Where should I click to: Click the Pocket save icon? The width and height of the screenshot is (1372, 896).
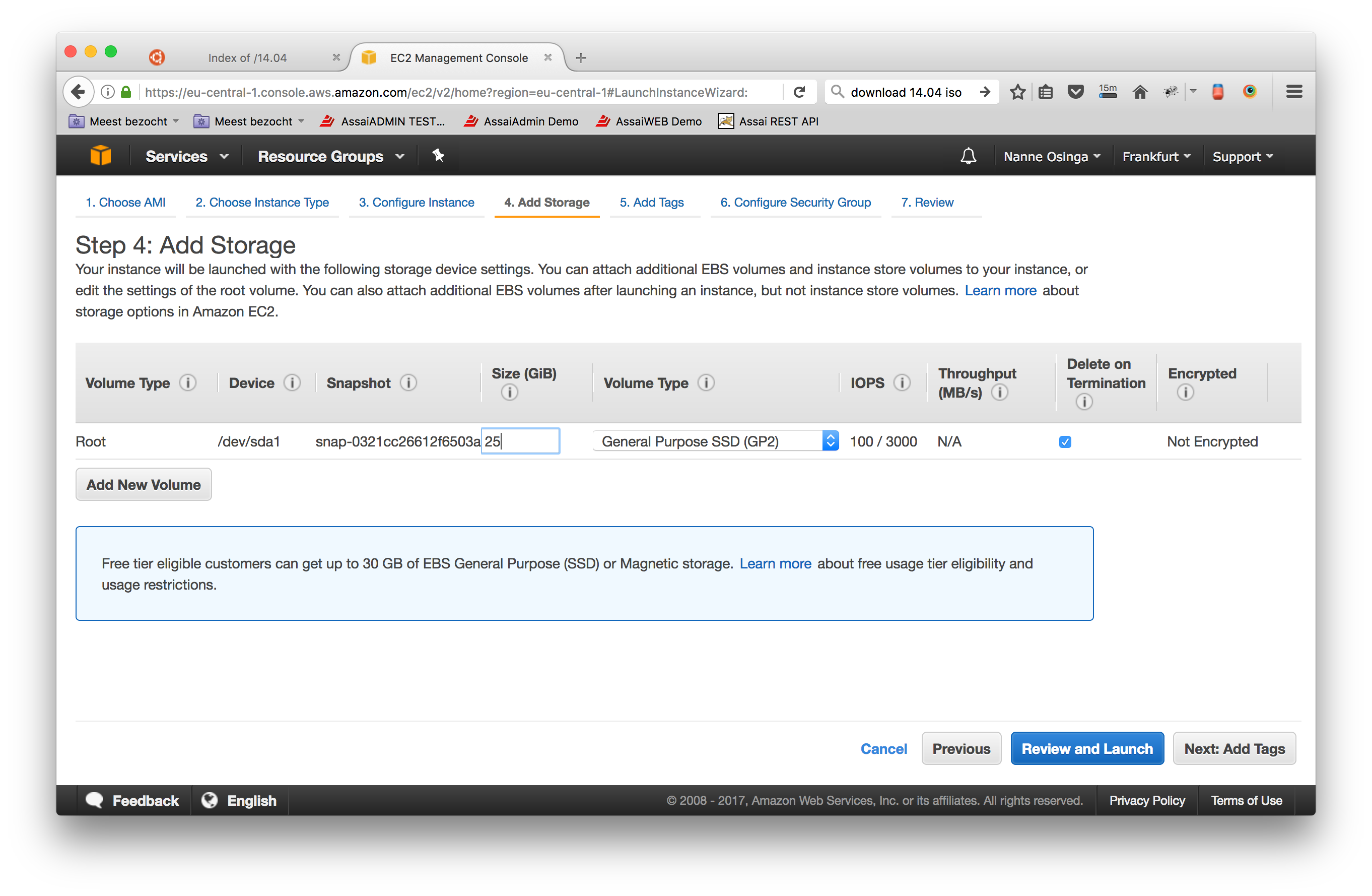point(1075,92)
